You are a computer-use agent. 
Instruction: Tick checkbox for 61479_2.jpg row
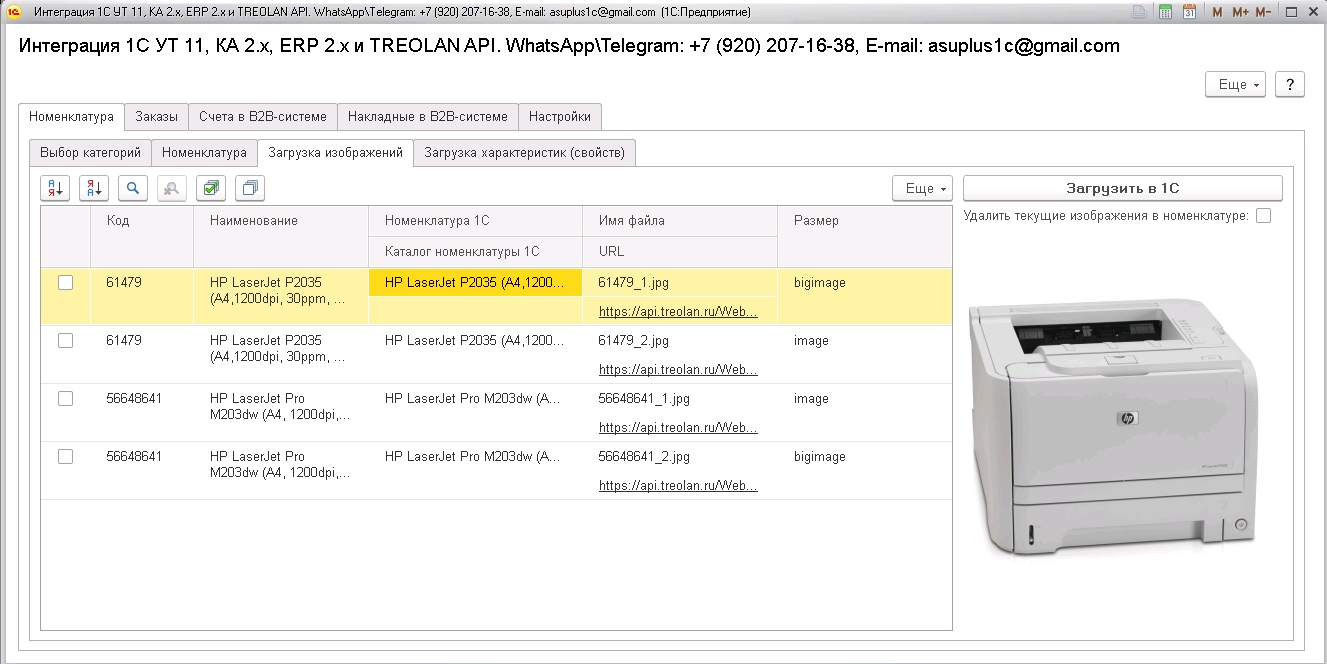click(66, 341)
